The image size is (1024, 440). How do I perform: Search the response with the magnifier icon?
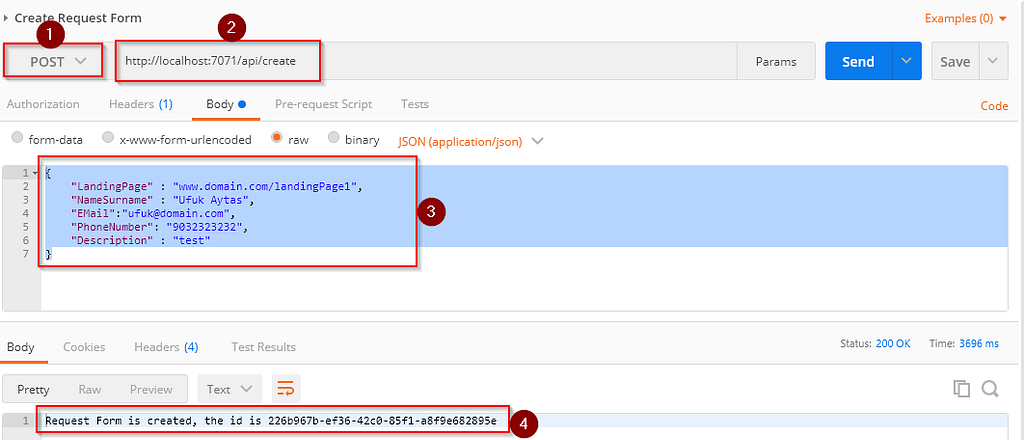click(x=990, y=389)
